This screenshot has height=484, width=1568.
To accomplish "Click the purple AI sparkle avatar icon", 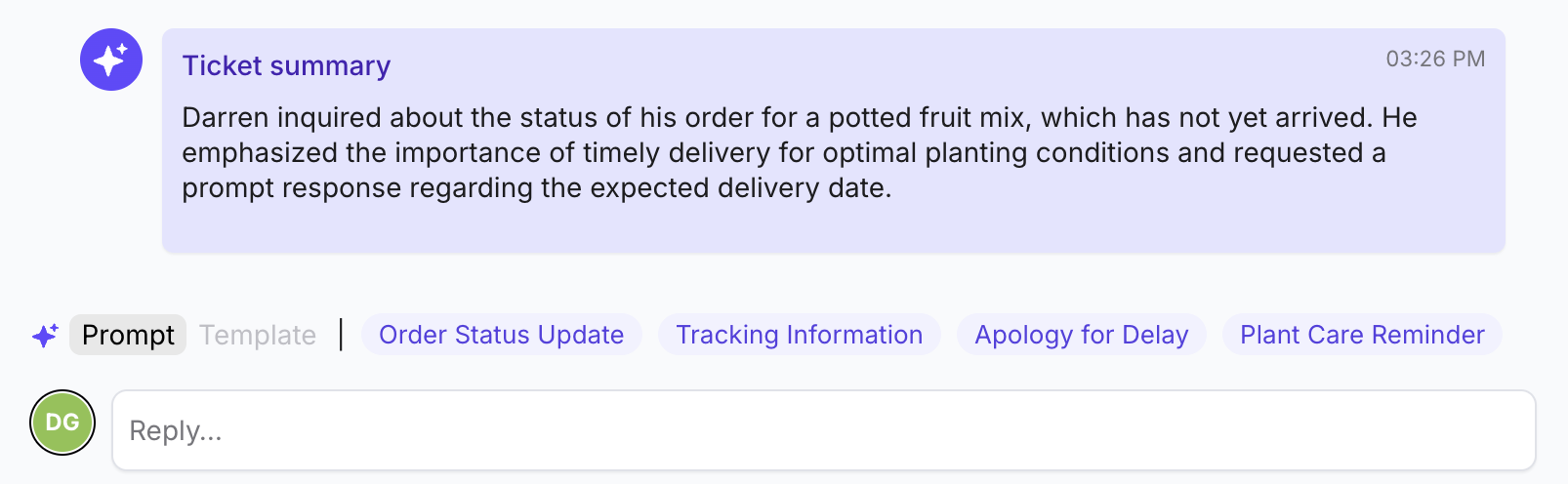I will point(111,60).
